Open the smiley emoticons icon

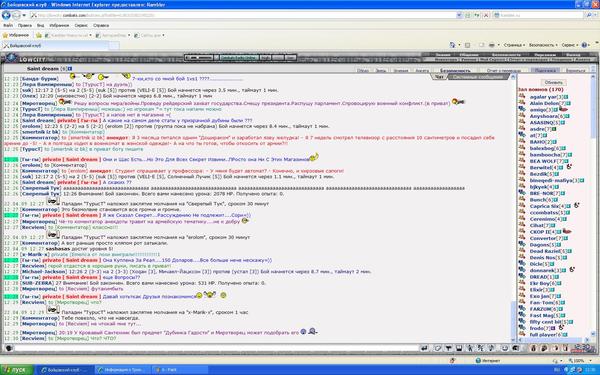click(505, 348)
